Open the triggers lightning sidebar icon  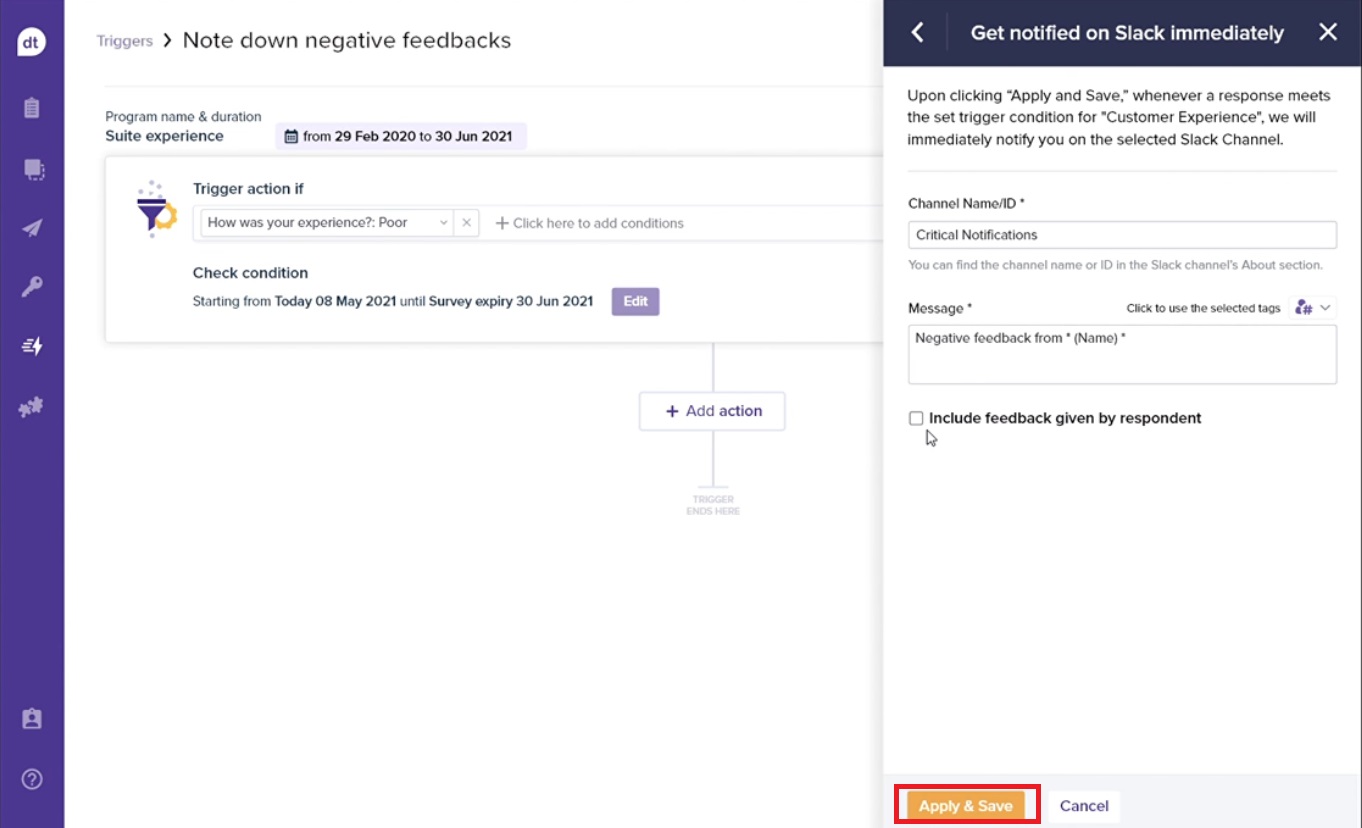[32, 347]
